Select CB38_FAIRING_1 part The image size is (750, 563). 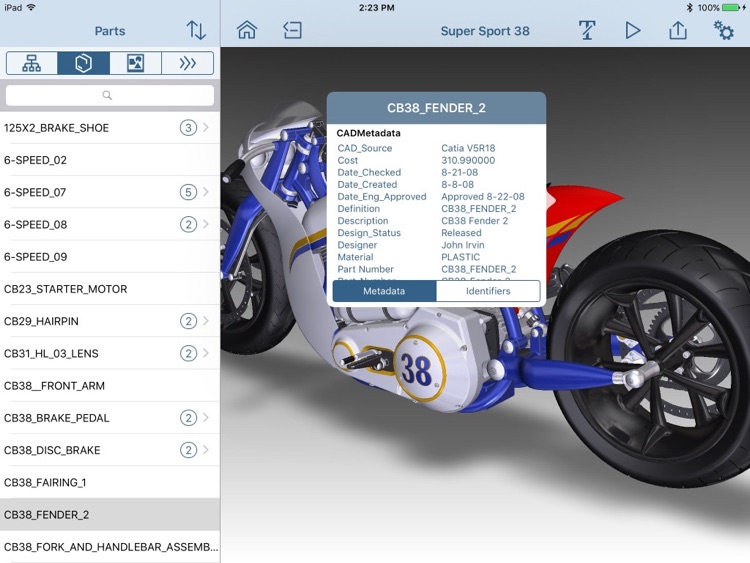point(110,482)
